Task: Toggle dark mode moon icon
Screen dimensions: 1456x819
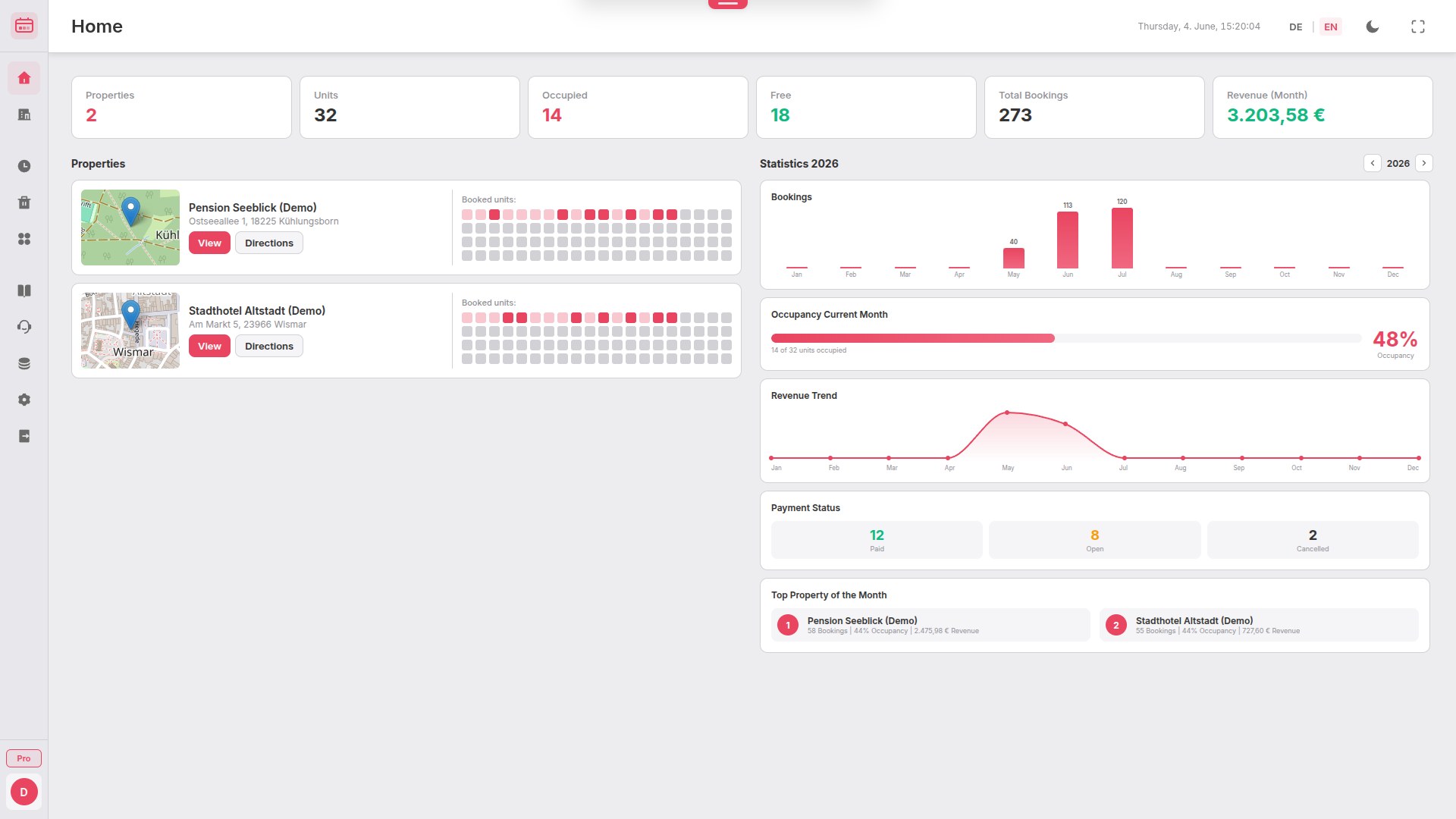Action: click(1373, 27)
